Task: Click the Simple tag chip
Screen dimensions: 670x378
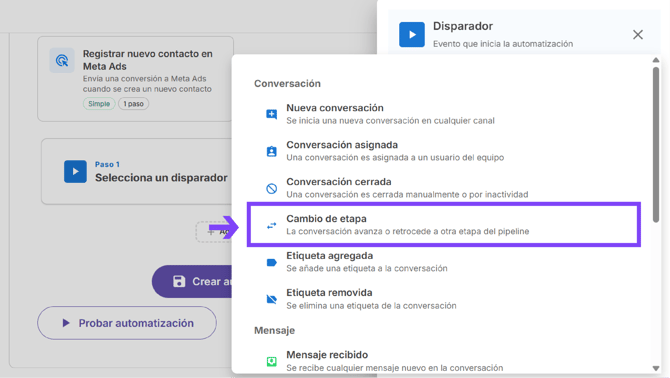Action: pyautogui.click(x=99, y=104)
